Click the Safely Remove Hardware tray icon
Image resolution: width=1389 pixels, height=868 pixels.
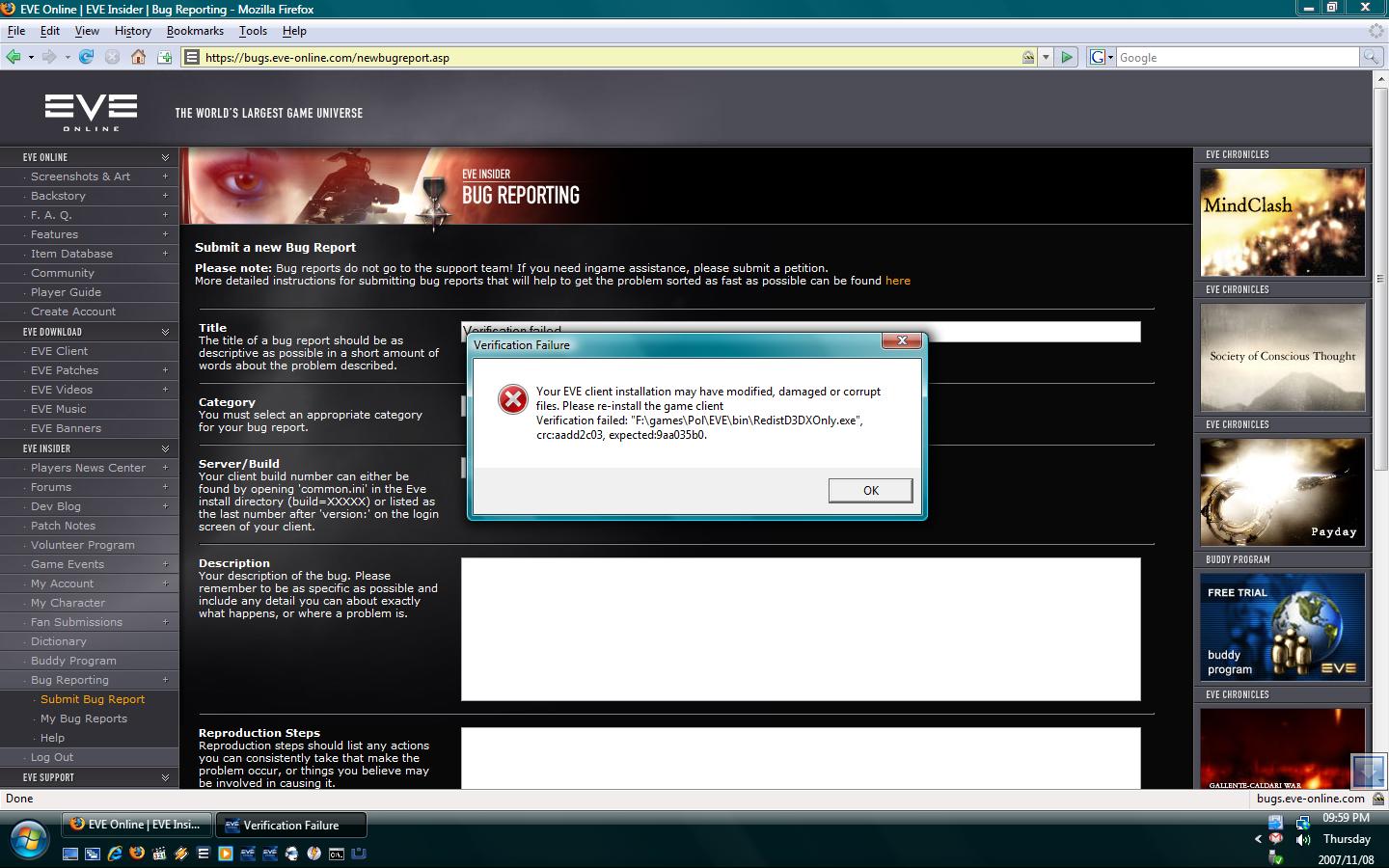pos(1275,856)
